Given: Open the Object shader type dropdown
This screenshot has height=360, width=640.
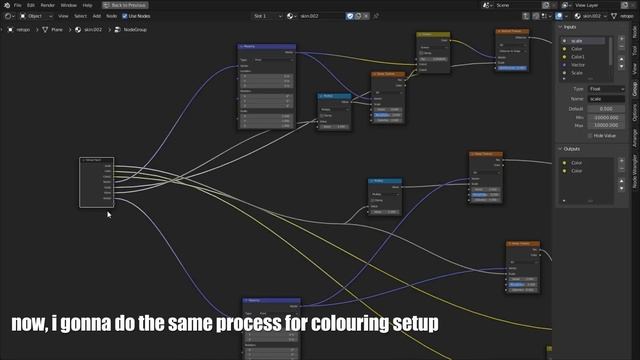Looking at the screenshot, I should click(x=36, y=16).
